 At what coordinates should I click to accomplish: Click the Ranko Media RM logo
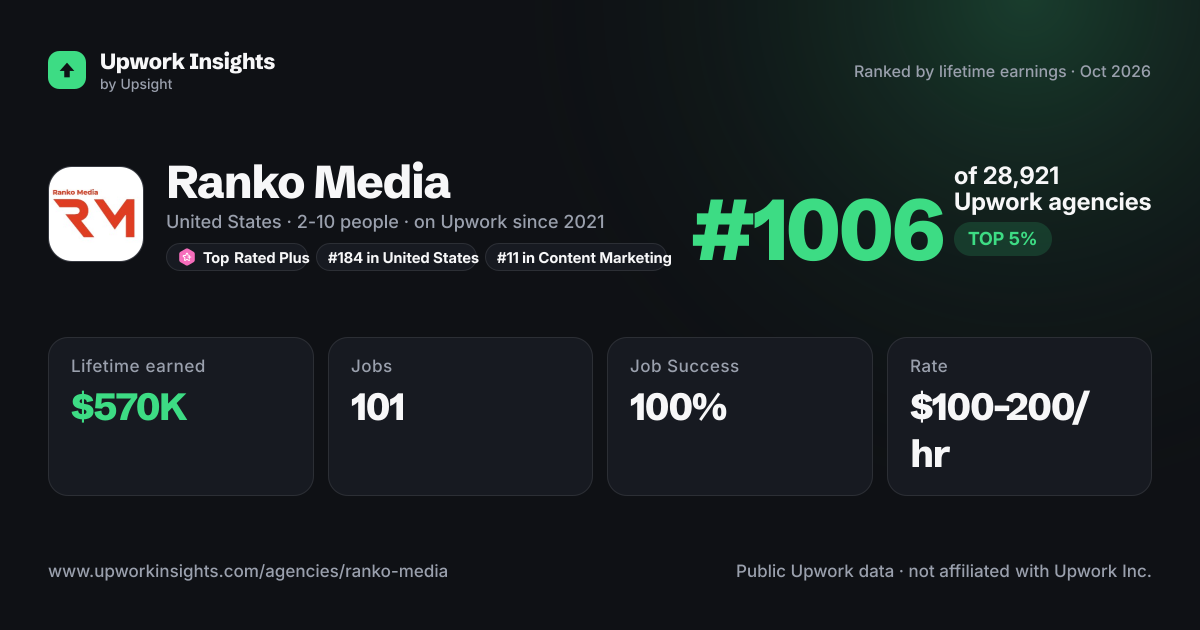[x=96, y=214]
